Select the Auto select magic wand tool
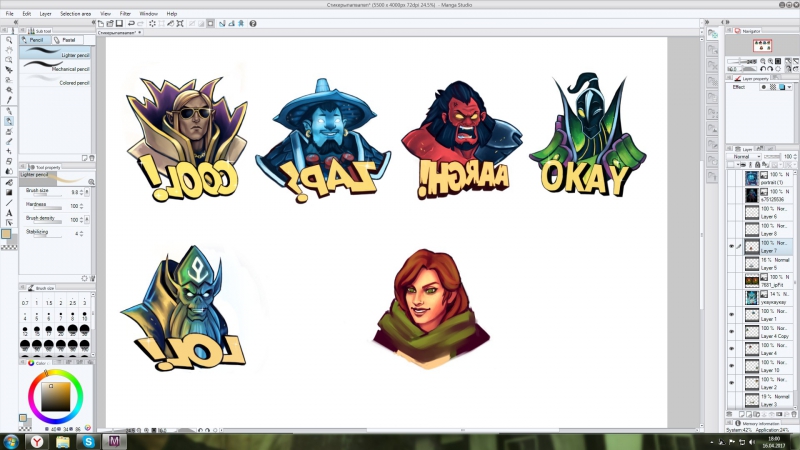The image size is (800, 450). point(9,90)
